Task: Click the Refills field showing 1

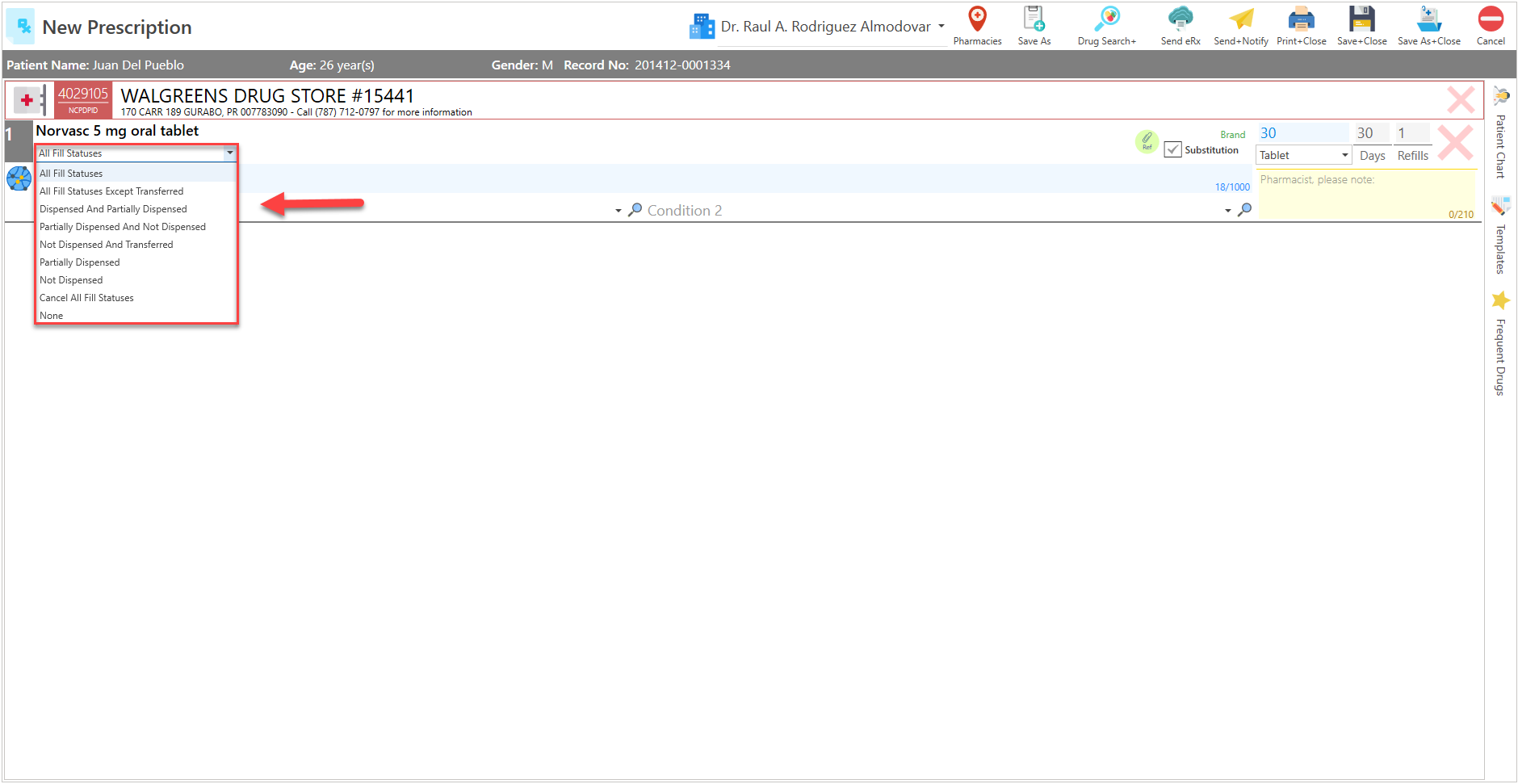Action: [1413, 133]
